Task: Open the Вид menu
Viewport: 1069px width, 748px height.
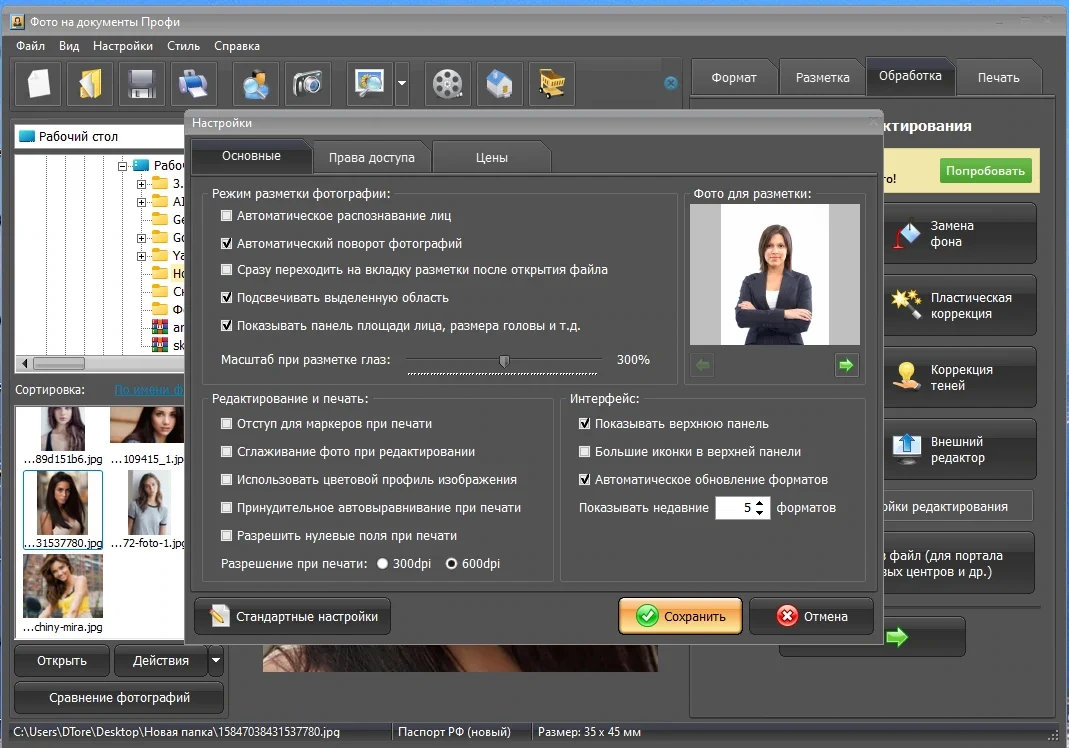Action: pyautogui.click(x=69, y=46)
